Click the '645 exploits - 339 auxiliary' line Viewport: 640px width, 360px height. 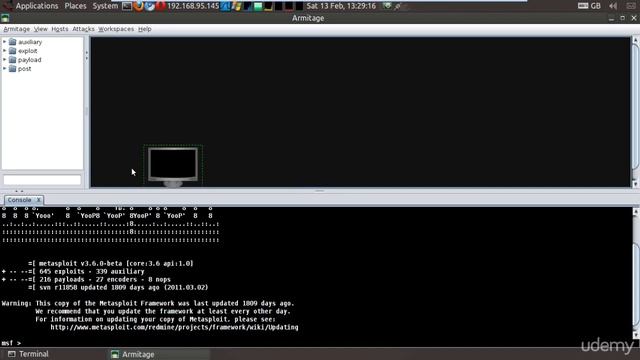[73, 271]
